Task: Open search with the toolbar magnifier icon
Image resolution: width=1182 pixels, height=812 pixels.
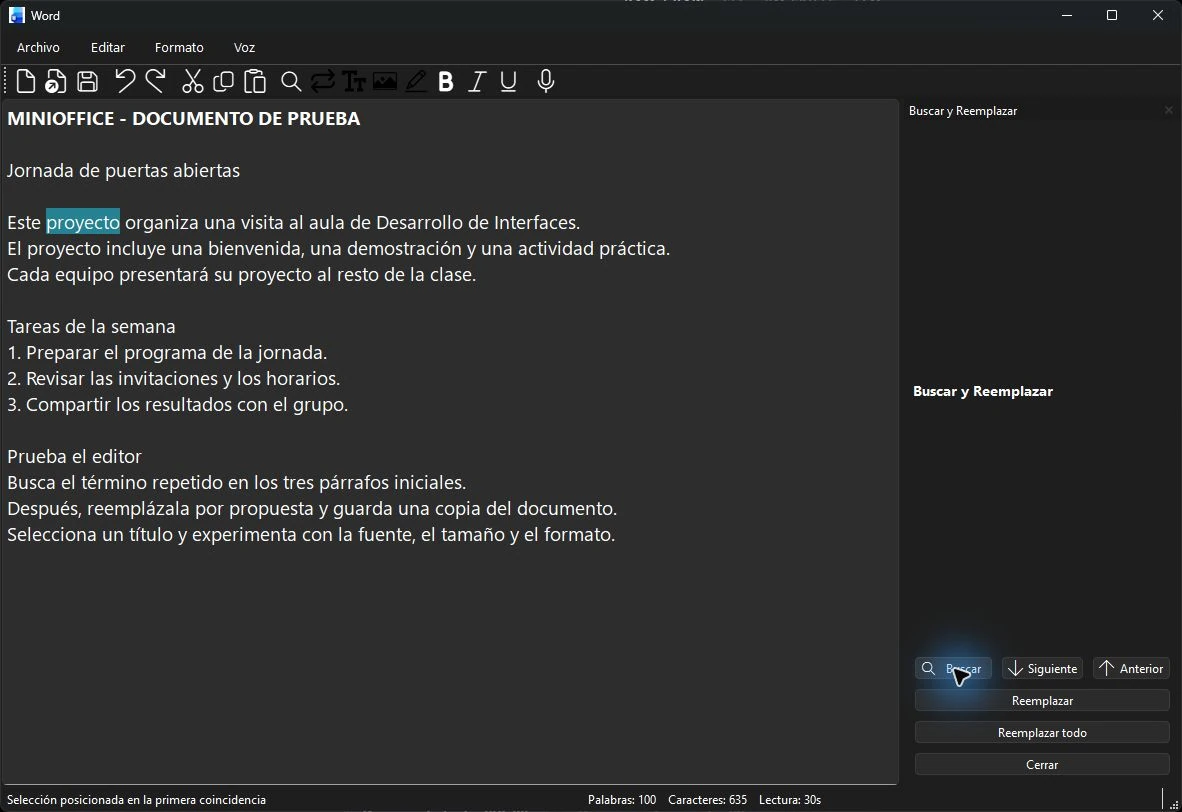Action: (291, 81)
